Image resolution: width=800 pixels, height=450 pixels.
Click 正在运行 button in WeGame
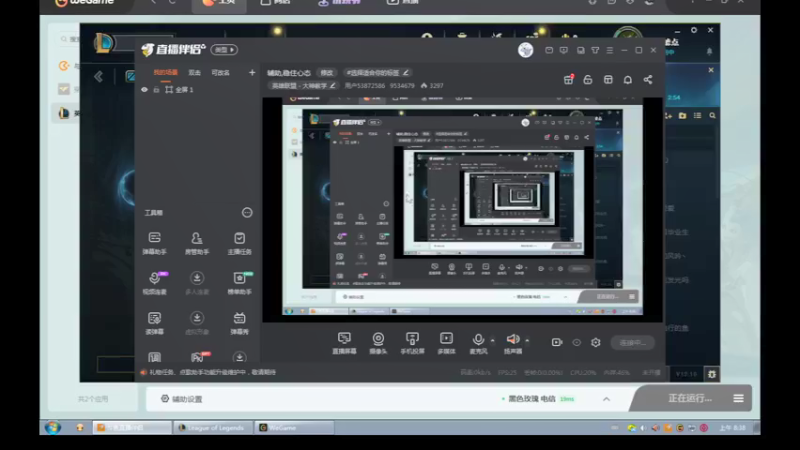(690, 398)
